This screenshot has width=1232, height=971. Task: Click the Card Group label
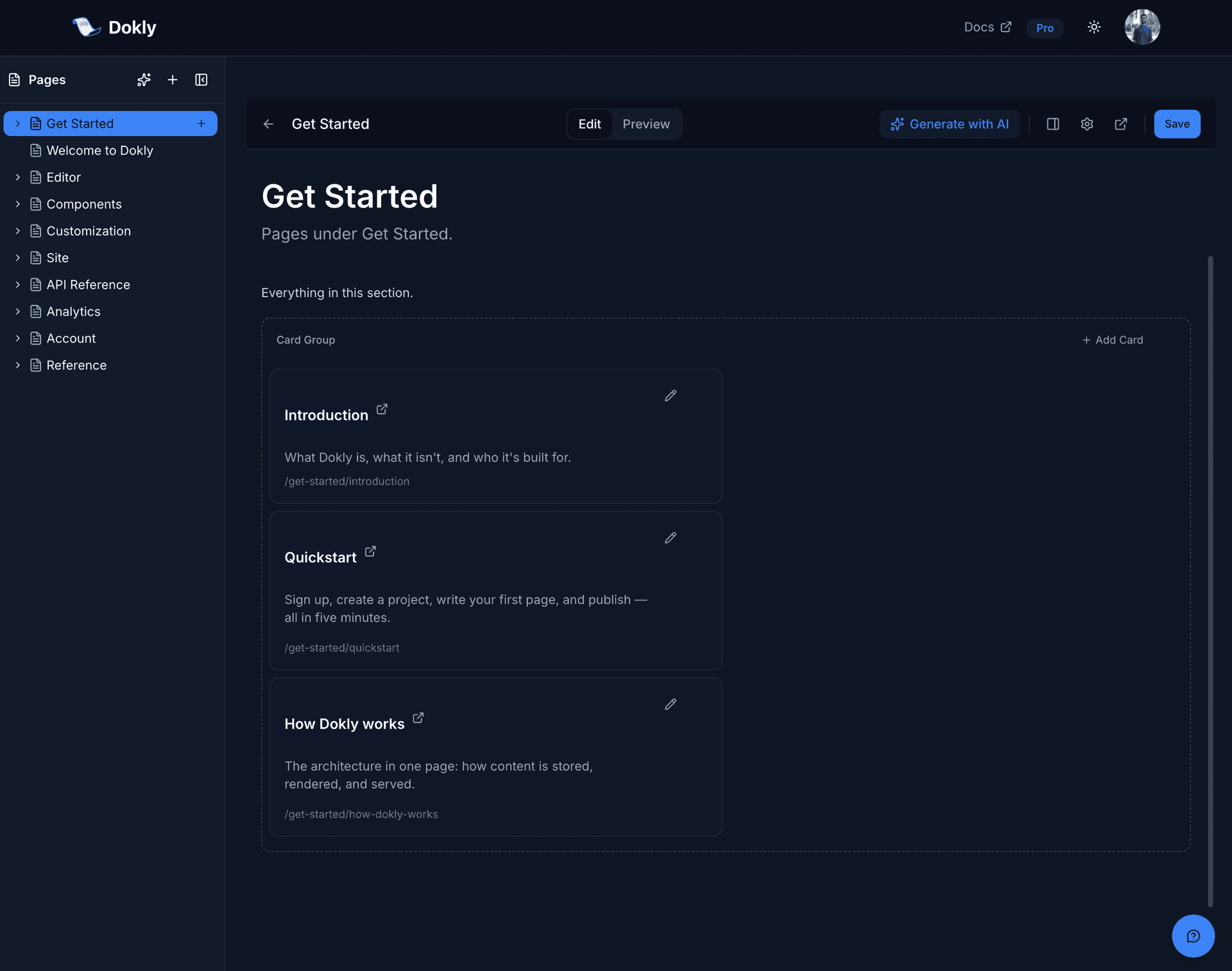(305, 339)
